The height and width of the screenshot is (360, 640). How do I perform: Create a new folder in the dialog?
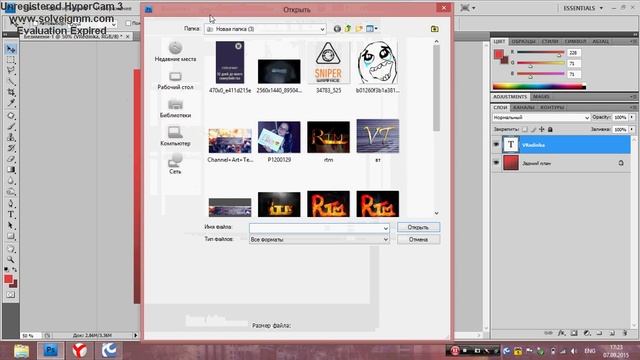tap(359, 29)
